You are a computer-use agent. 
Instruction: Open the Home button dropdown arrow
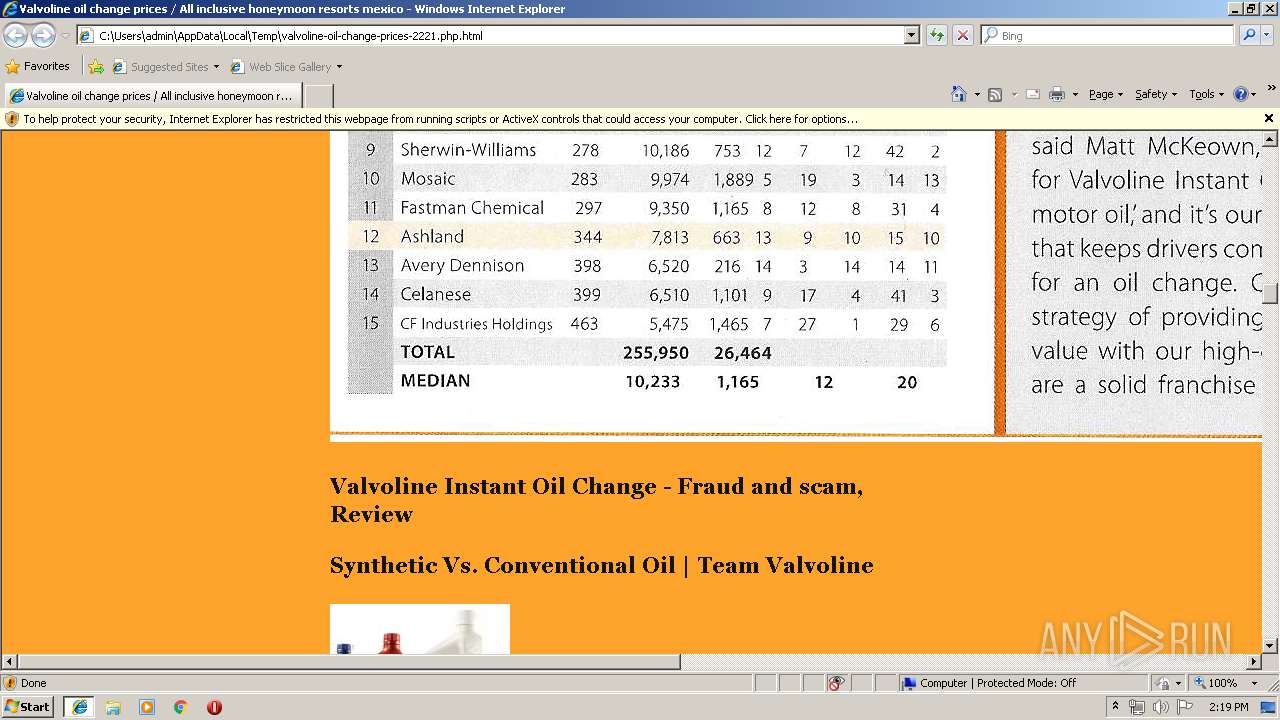pos(977,94)
